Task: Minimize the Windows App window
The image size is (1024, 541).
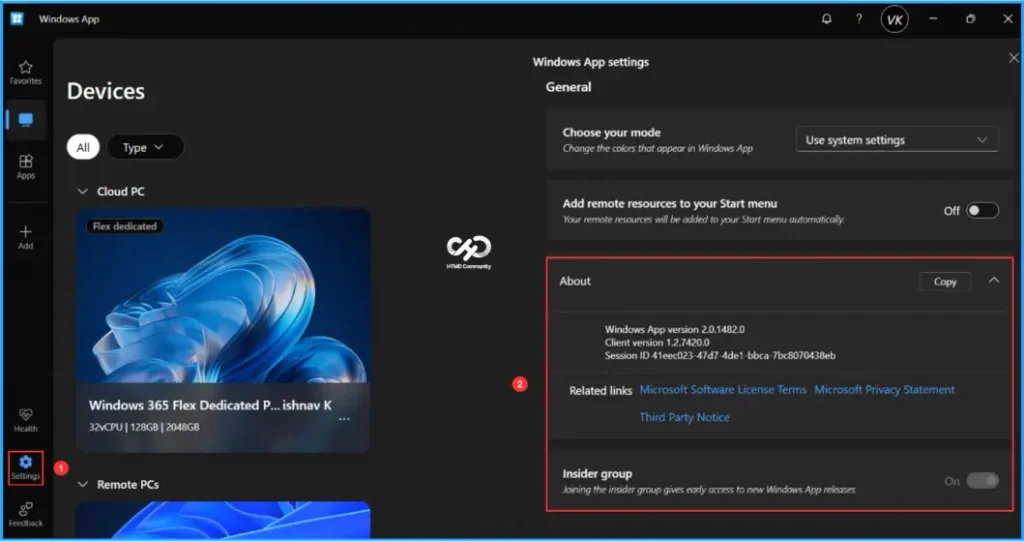Action: pyautogui.click(x=933, y=19)
